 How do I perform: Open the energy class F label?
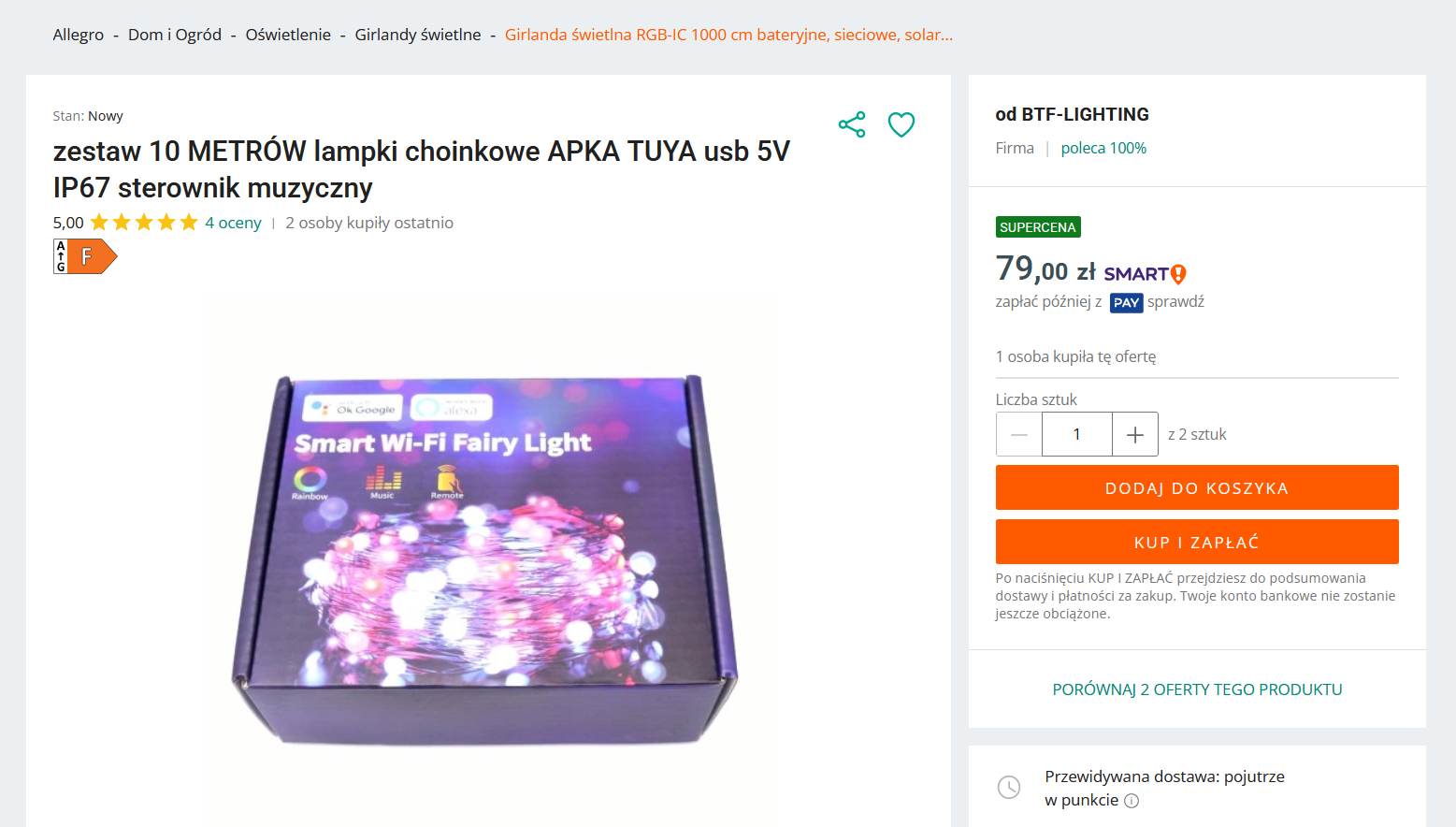[85, 256]
